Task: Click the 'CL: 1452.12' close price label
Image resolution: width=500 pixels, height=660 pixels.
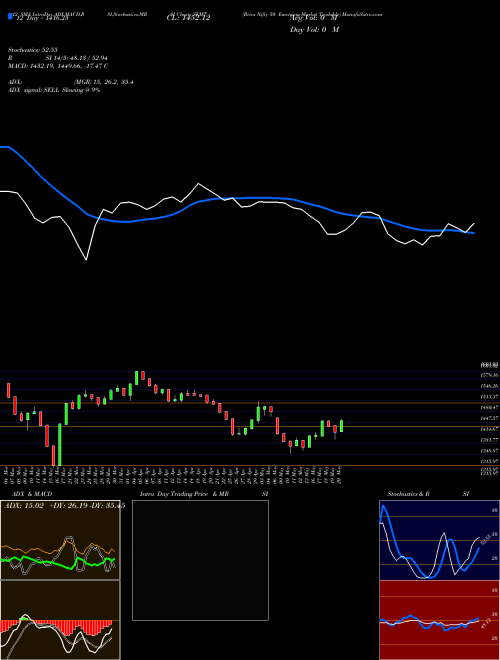Action: coord(189,18)
